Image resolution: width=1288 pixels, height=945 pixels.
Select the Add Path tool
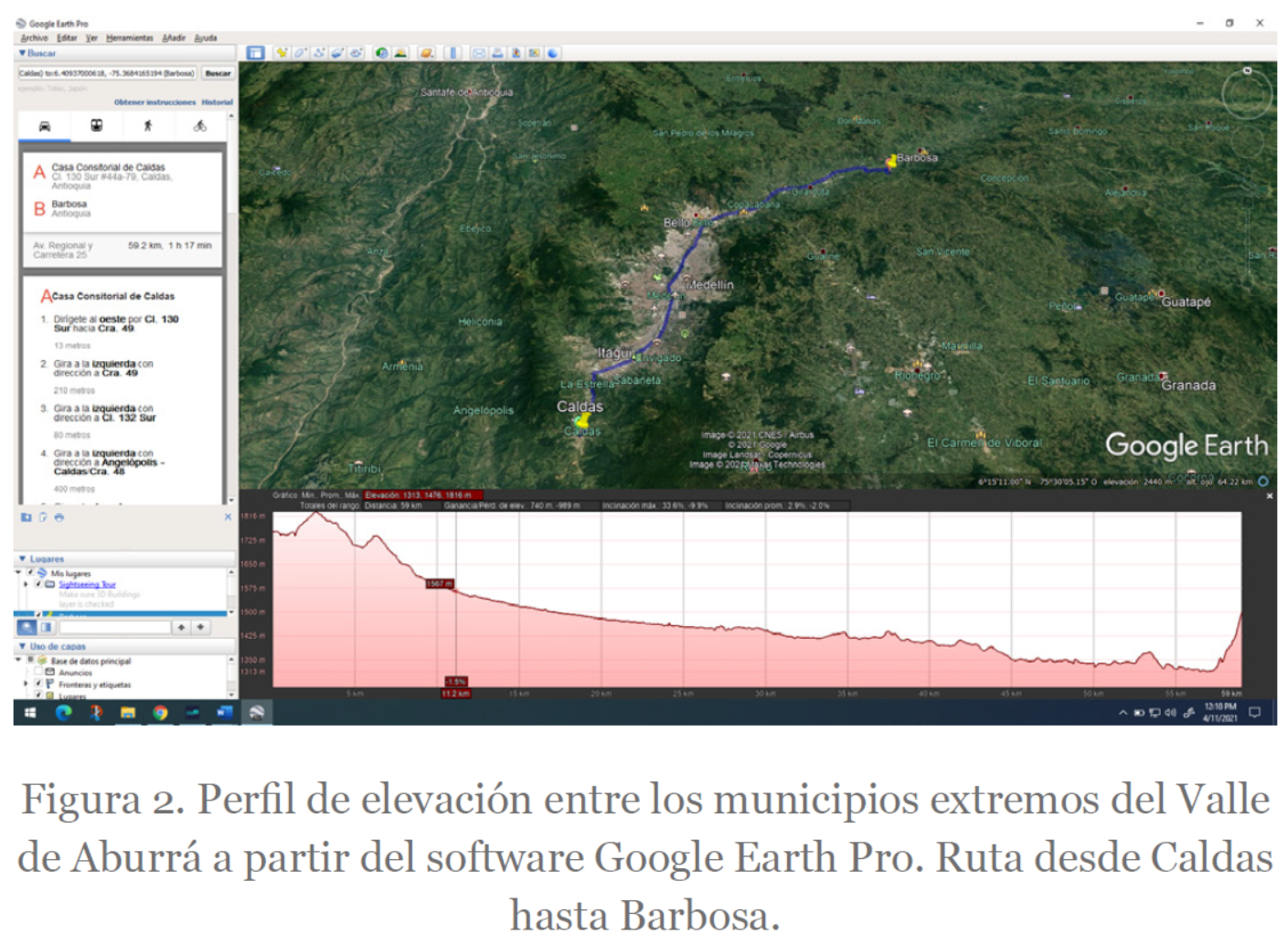(318, 53)
